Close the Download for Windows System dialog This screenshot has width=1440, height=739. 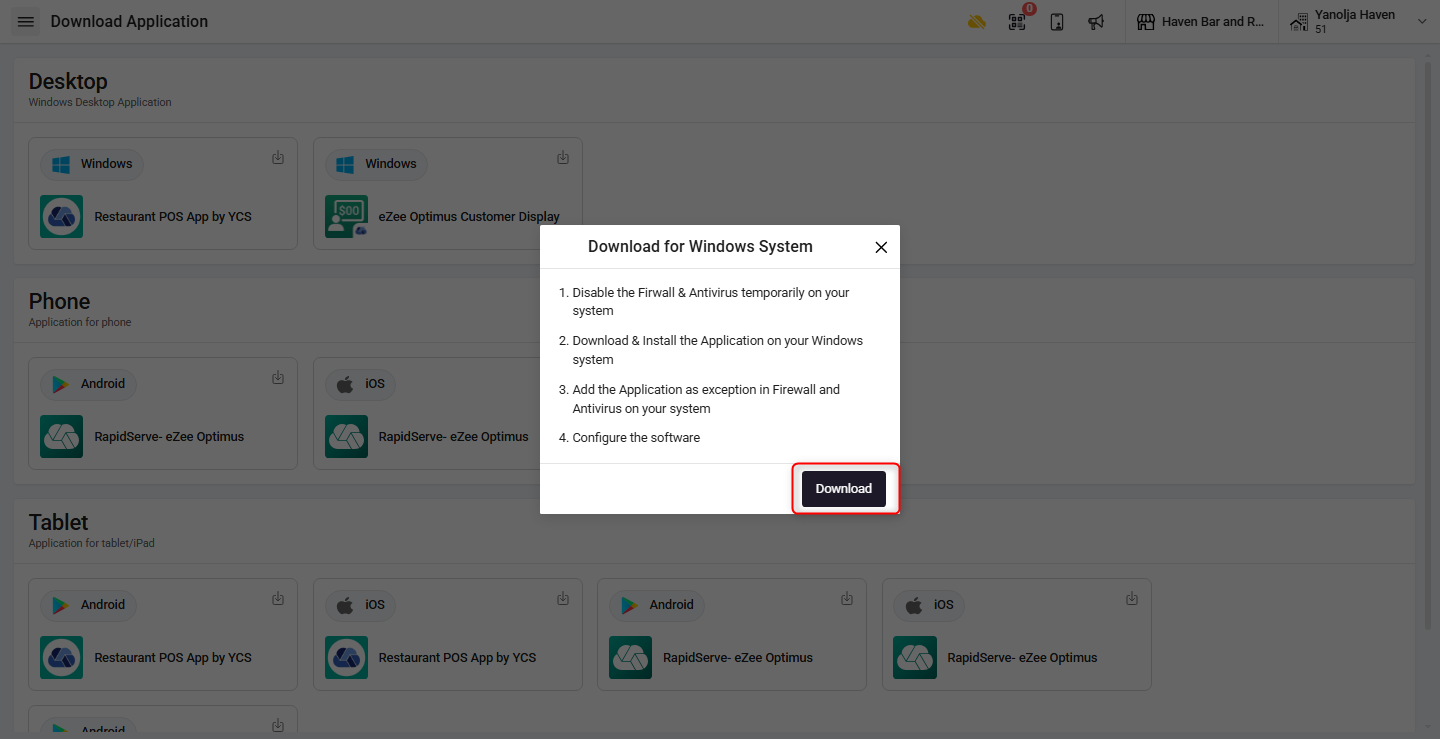coord(881,247)
